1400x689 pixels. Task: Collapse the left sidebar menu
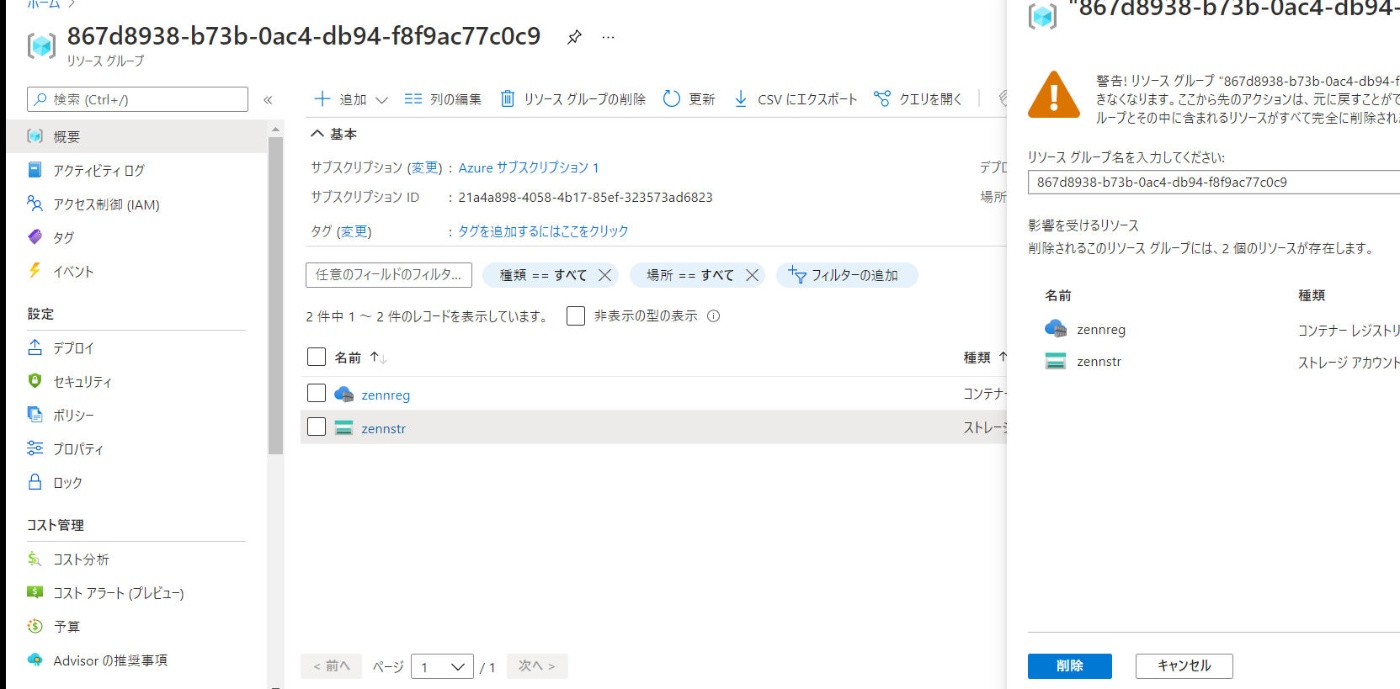[x=267, y=100]
